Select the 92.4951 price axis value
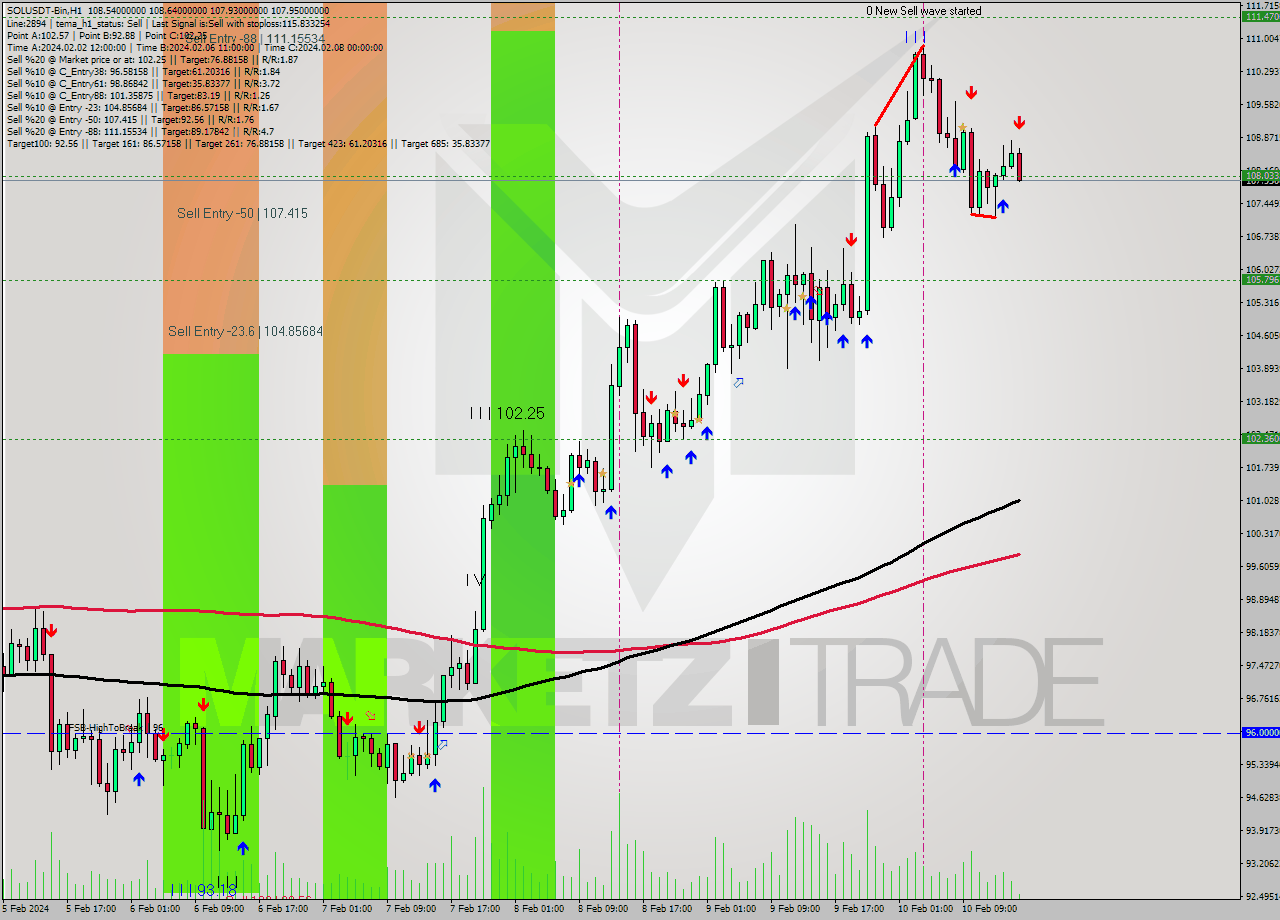 pyautogui.click(x=1260, y=896)
